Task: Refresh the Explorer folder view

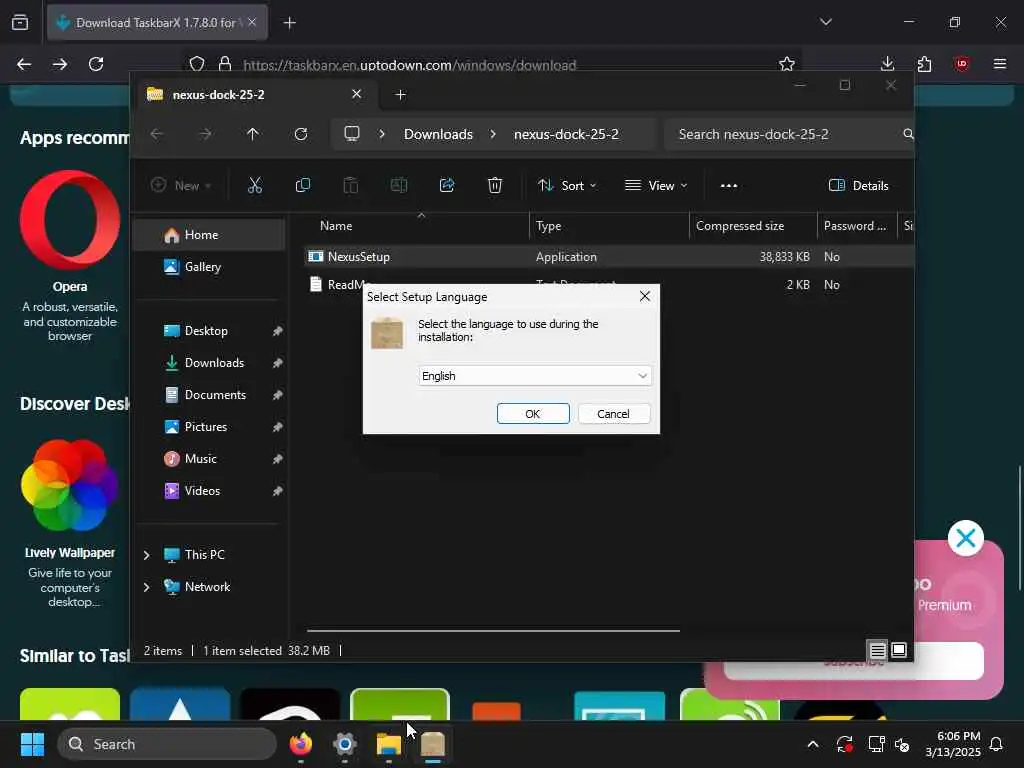Action: coord(301,134)
